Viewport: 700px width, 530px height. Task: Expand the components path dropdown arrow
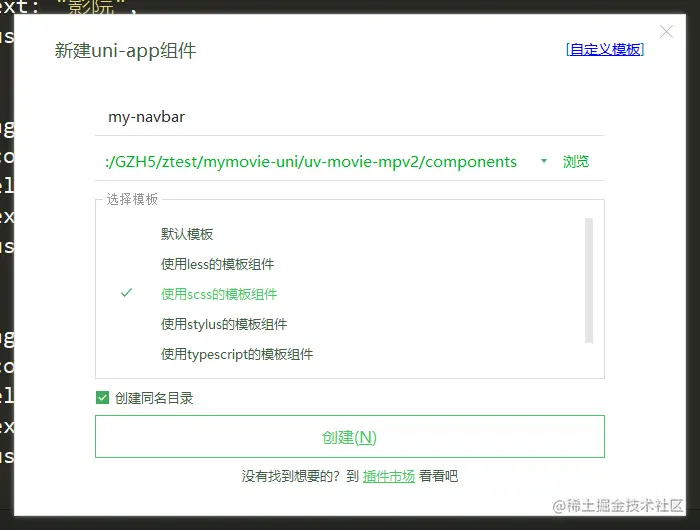coord(544,161)
